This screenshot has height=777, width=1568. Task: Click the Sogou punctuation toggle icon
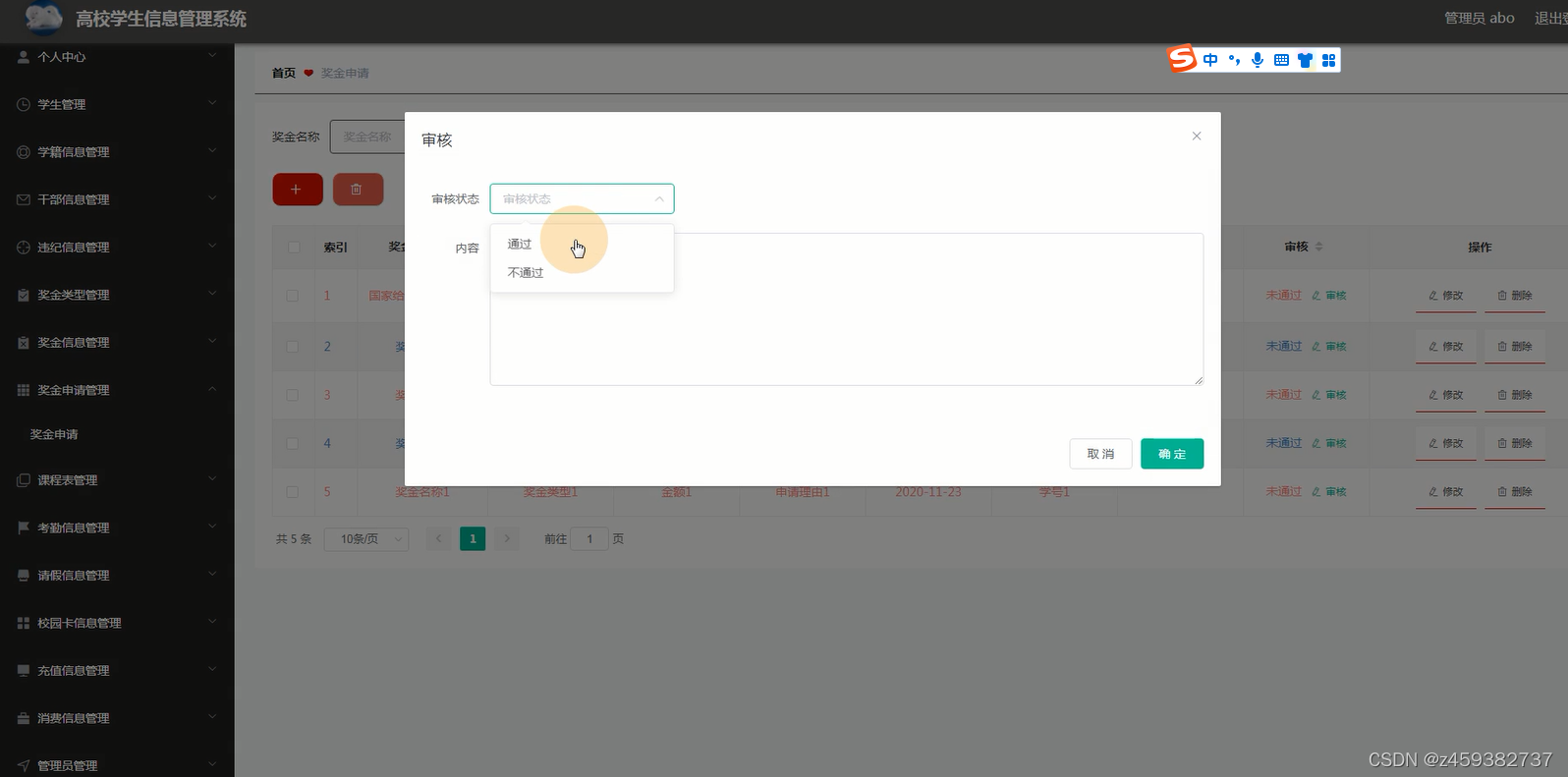coord(1234,60)
